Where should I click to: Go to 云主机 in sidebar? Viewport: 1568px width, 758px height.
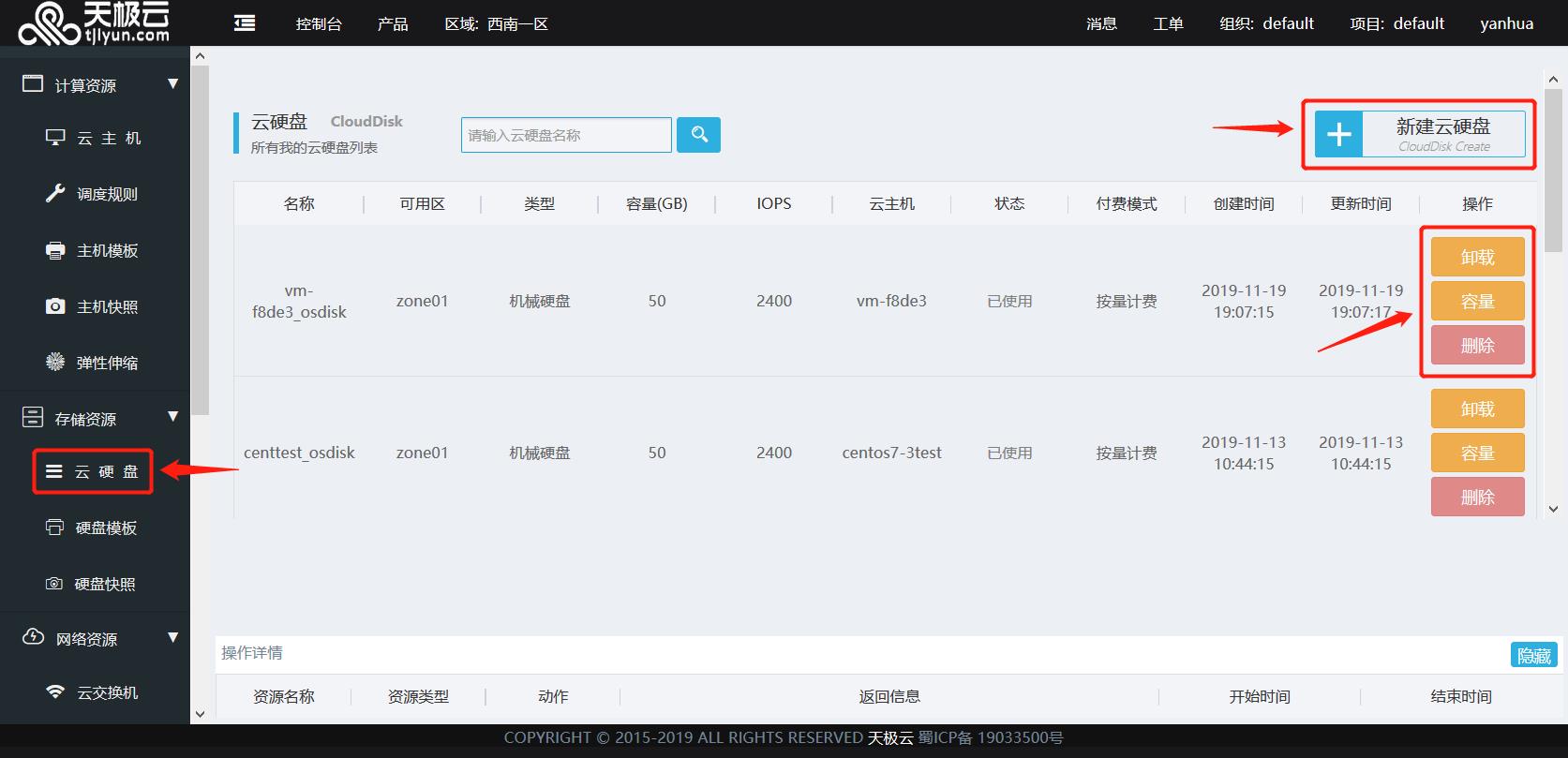[109, 138]
